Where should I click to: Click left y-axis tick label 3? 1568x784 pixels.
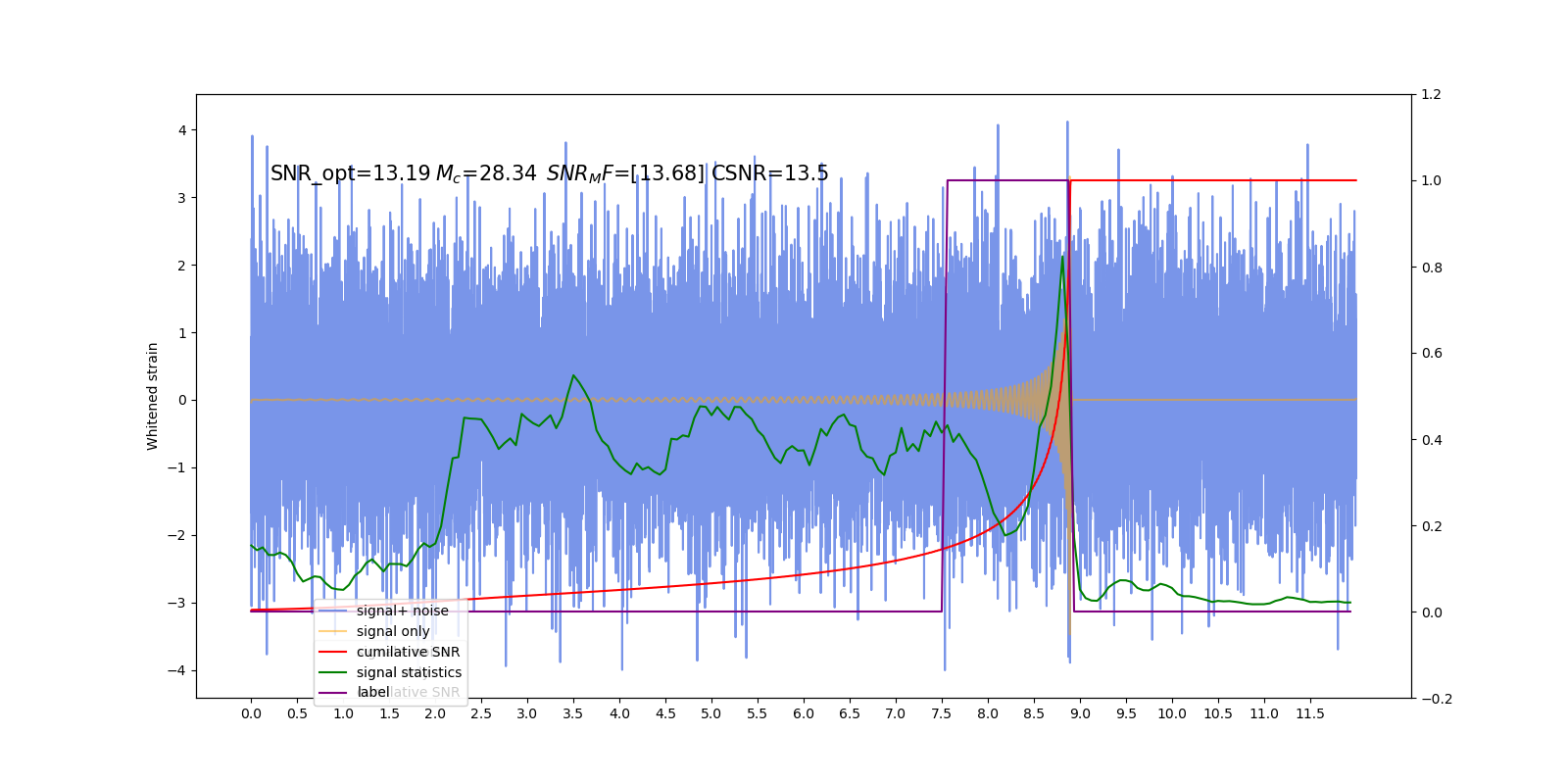tap(182, 198)
